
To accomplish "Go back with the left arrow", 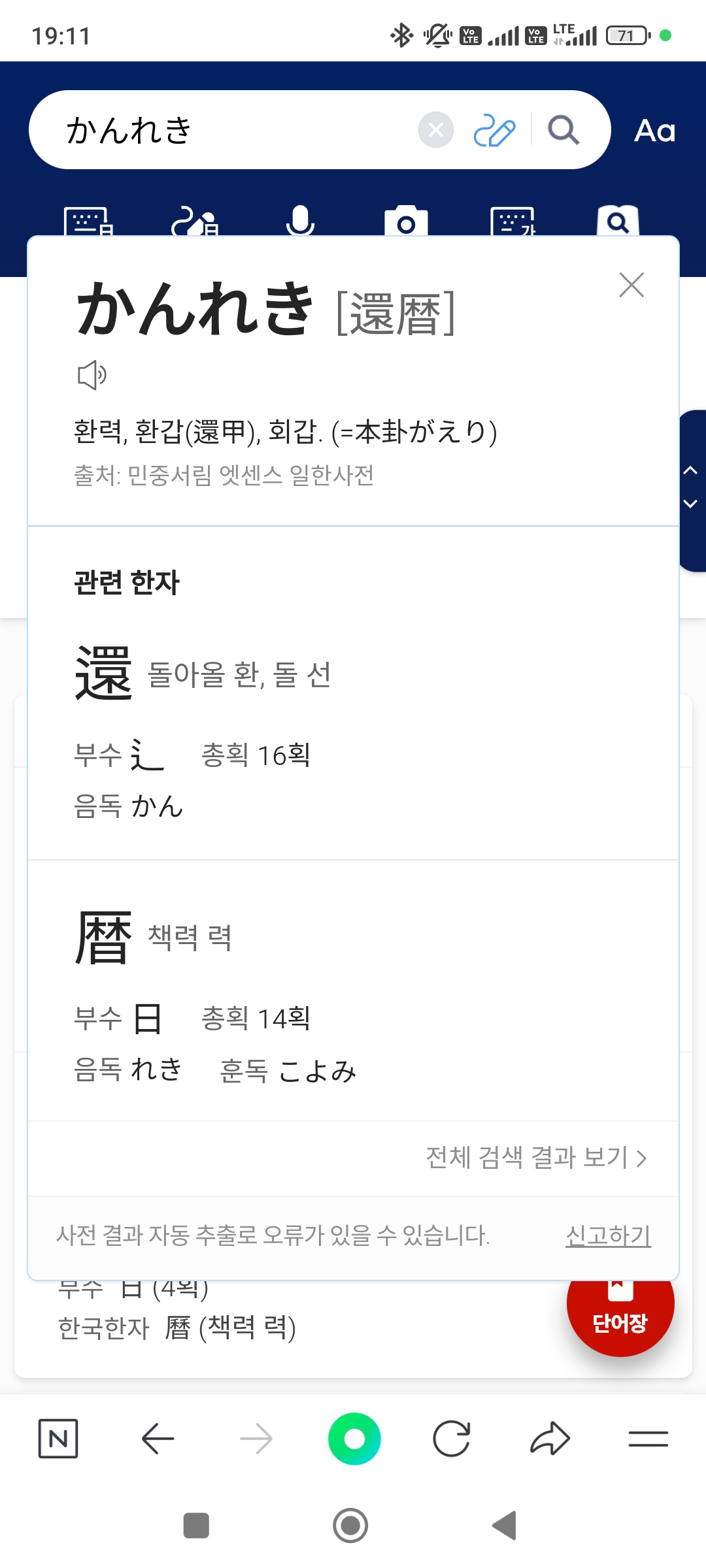I will click(158, 1439).
